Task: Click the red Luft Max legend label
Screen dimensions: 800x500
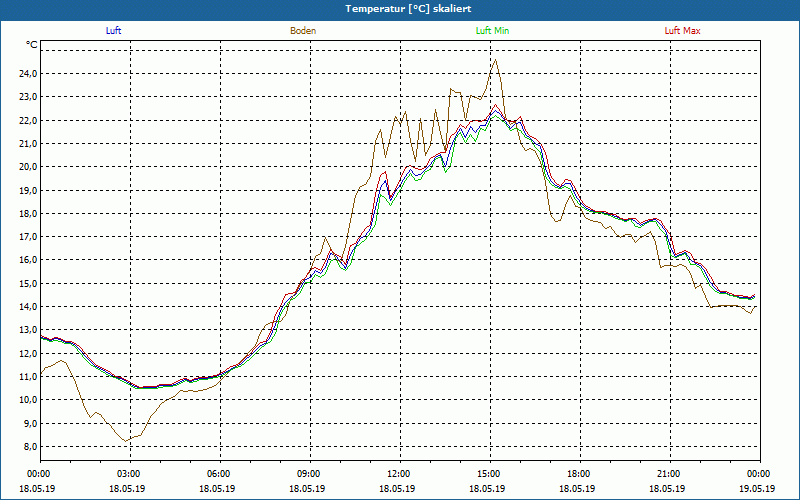Action: [x=682, y=31]
